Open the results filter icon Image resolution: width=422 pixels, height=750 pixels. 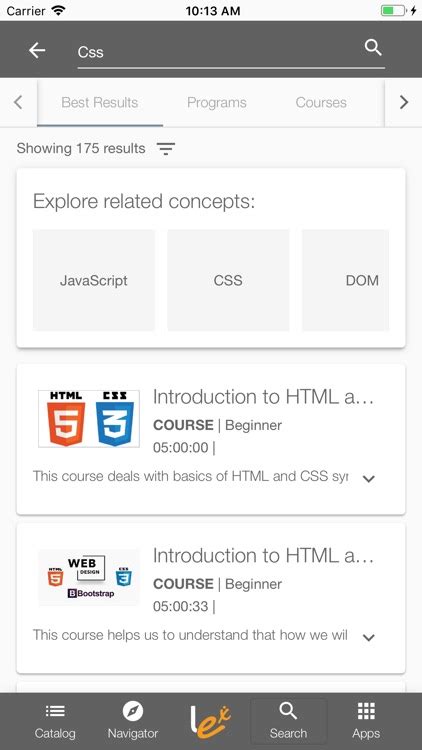(166, 149)
